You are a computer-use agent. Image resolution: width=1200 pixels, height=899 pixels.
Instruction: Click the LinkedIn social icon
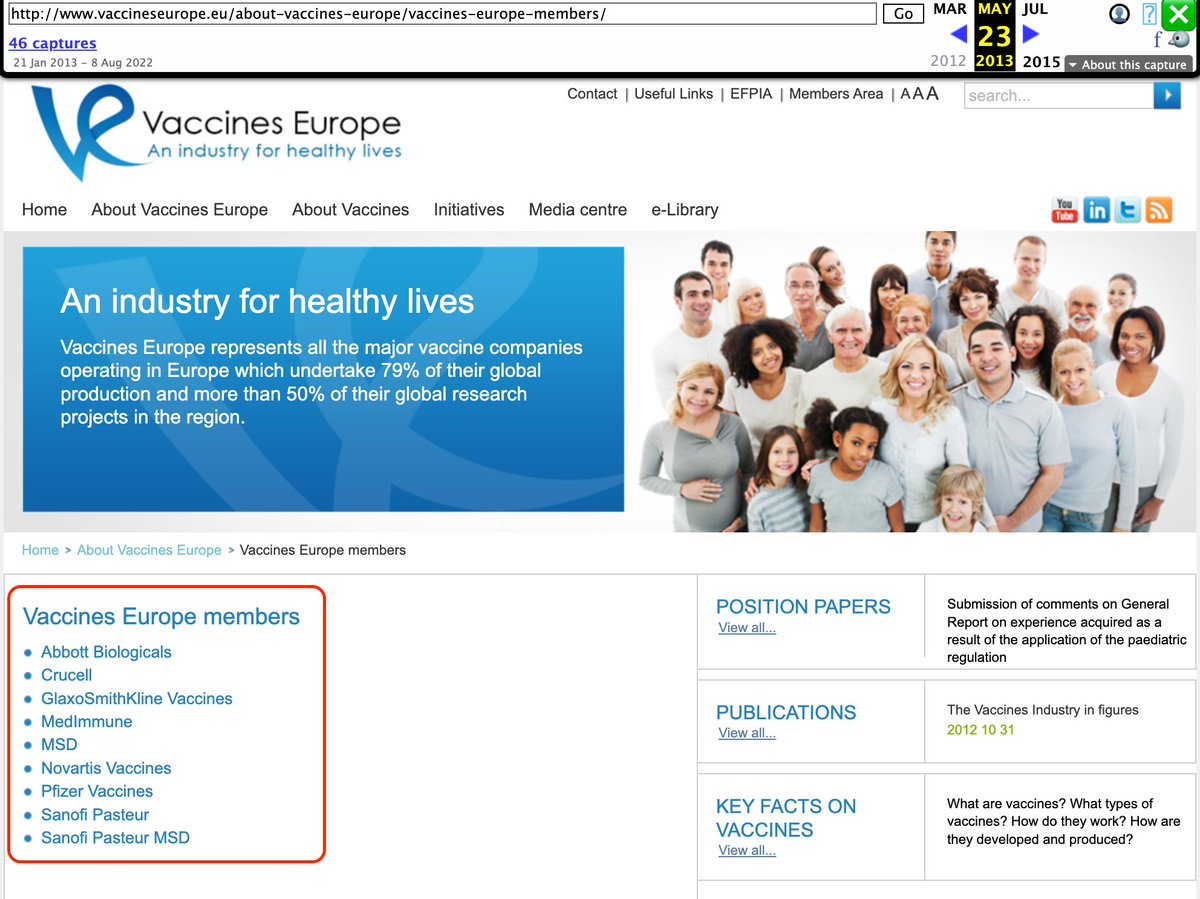tap(1096, 210)
